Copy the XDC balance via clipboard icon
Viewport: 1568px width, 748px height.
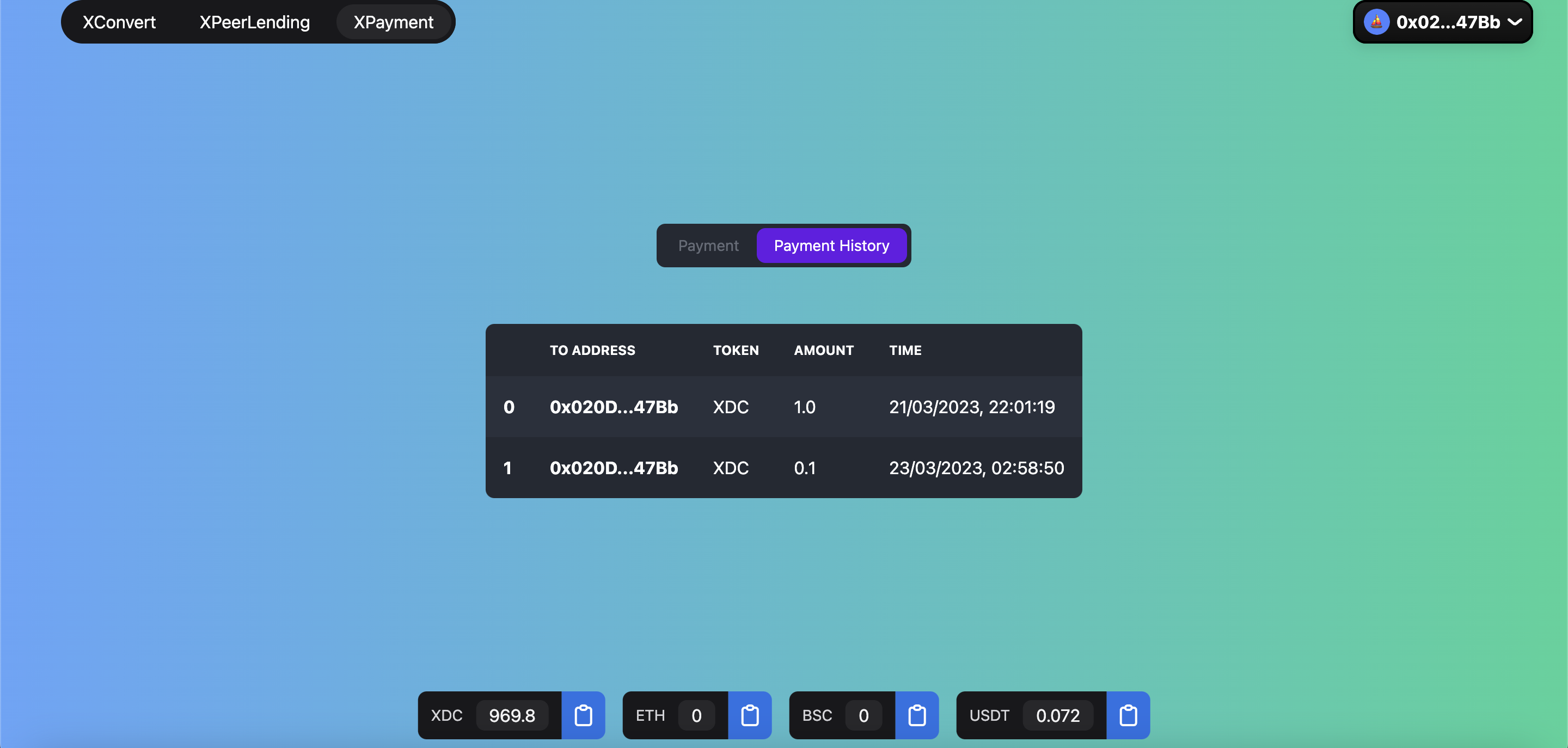[583, 715]
